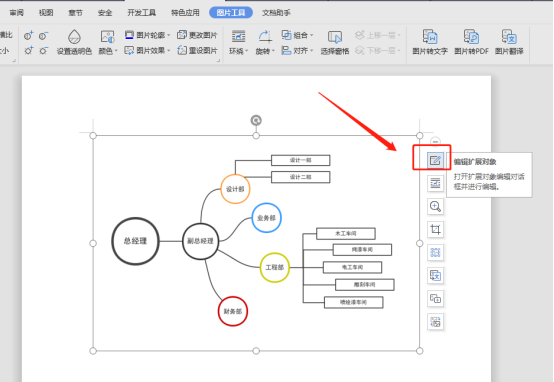Image resolution: width=554 pixels, height=382 pixels.
Task: Click 更改图片 change picture button
Action: 197,35
